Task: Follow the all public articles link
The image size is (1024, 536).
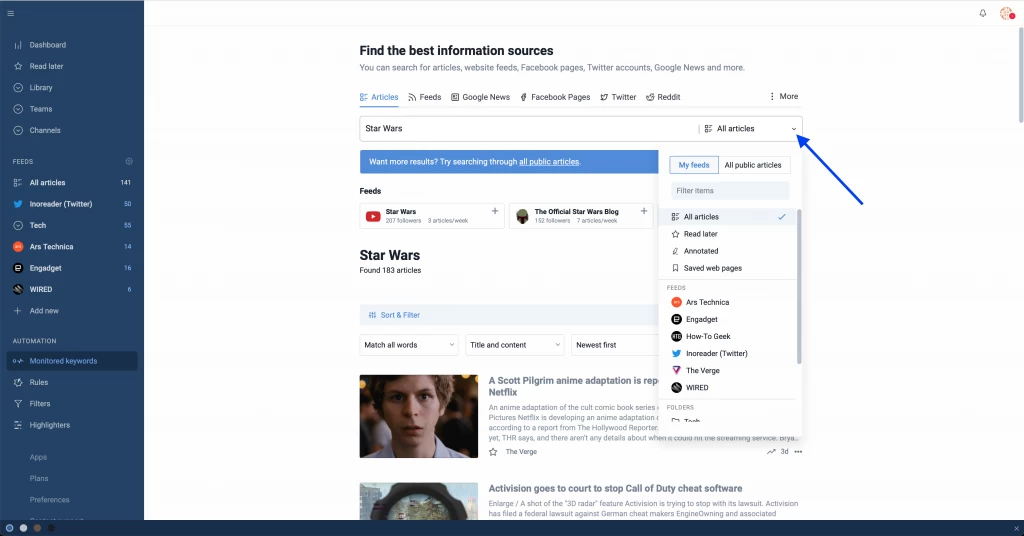Action: pyautogui.click(x=549, y=162)
